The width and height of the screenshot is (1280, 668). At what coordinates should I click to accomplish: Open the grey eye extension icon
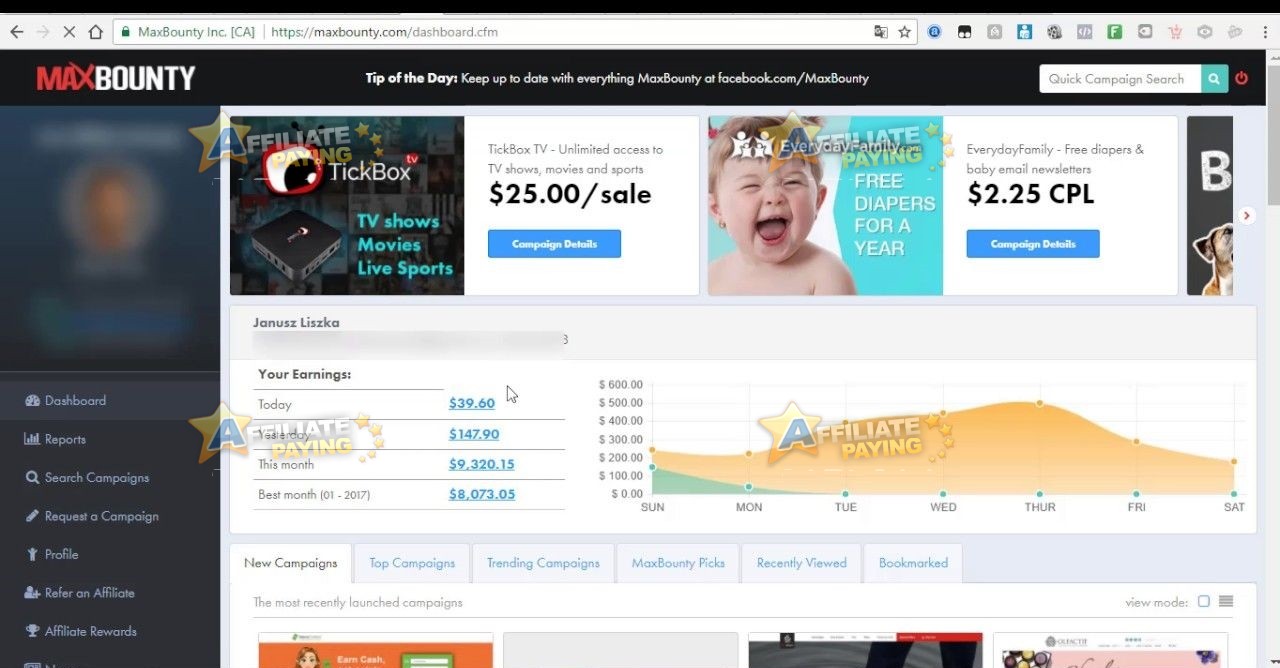tap(1205, 32)
